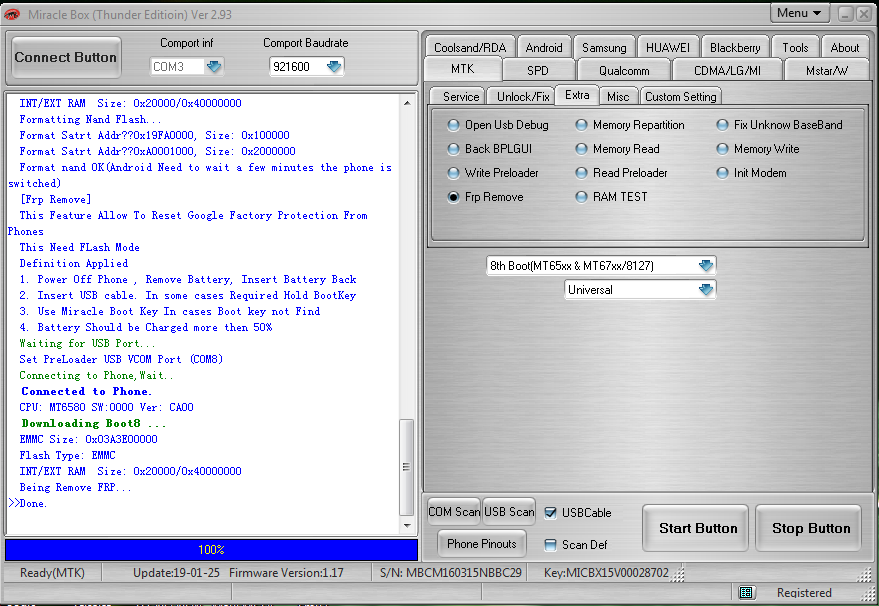
Task: Open the Mstar/W tab
Action: [827, 71]
